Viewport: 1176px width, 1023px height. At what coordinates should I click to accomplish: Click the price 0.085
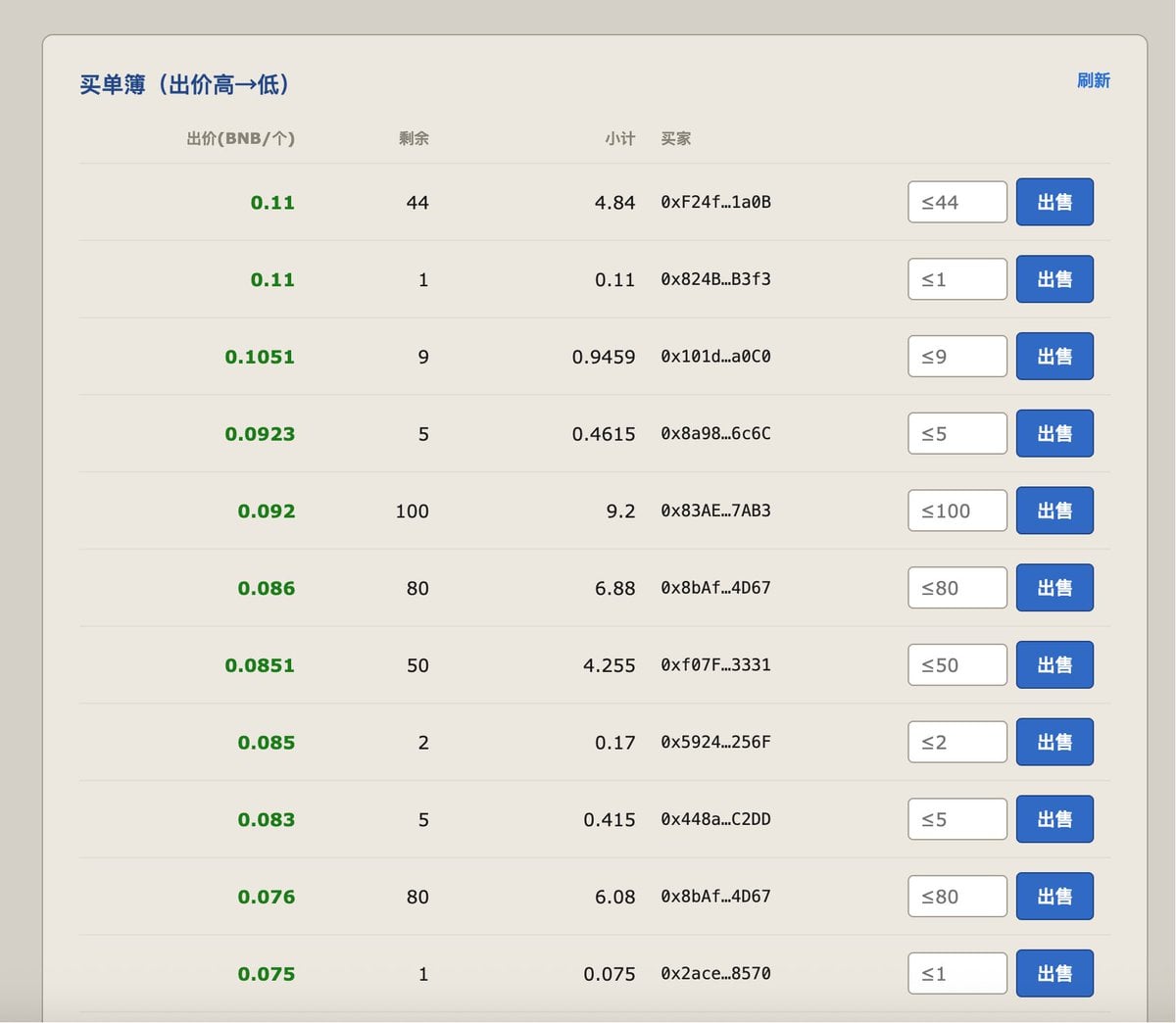click(267, 742)
